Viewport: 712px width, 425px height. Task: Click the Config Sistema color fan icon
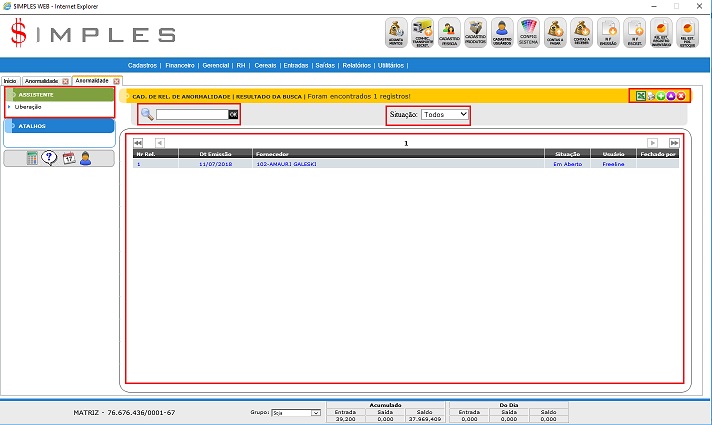click(529, 33)
